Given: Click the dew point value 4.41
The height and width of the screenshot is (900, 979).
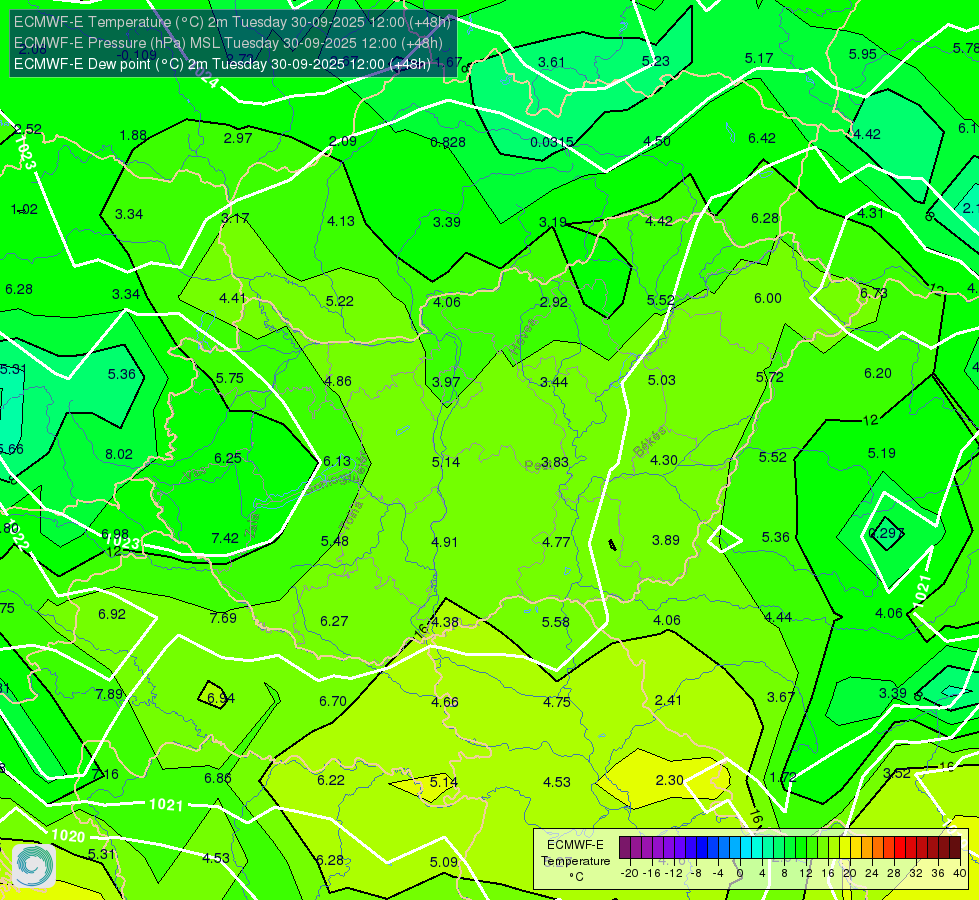Looking at the screenshot, I should click(232, 299).
